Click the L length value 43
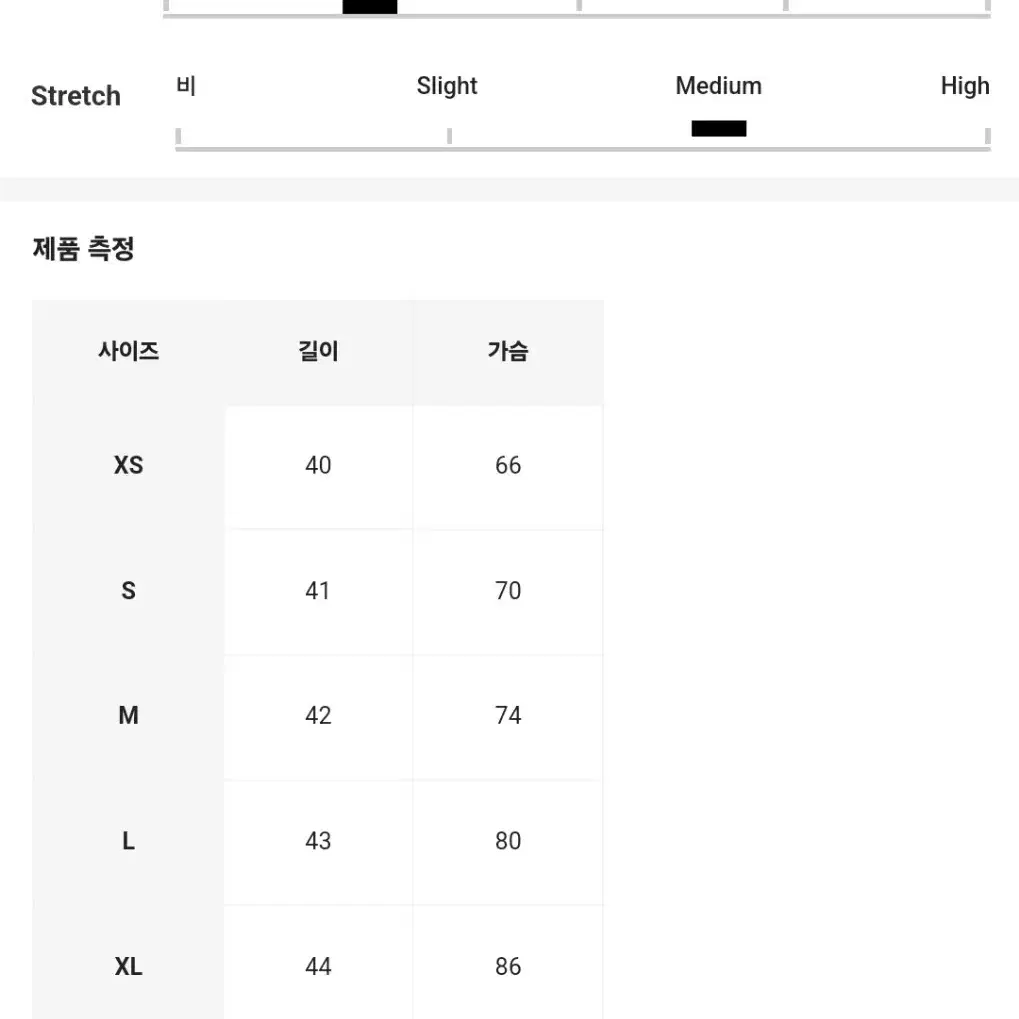 tap(318, 841)
